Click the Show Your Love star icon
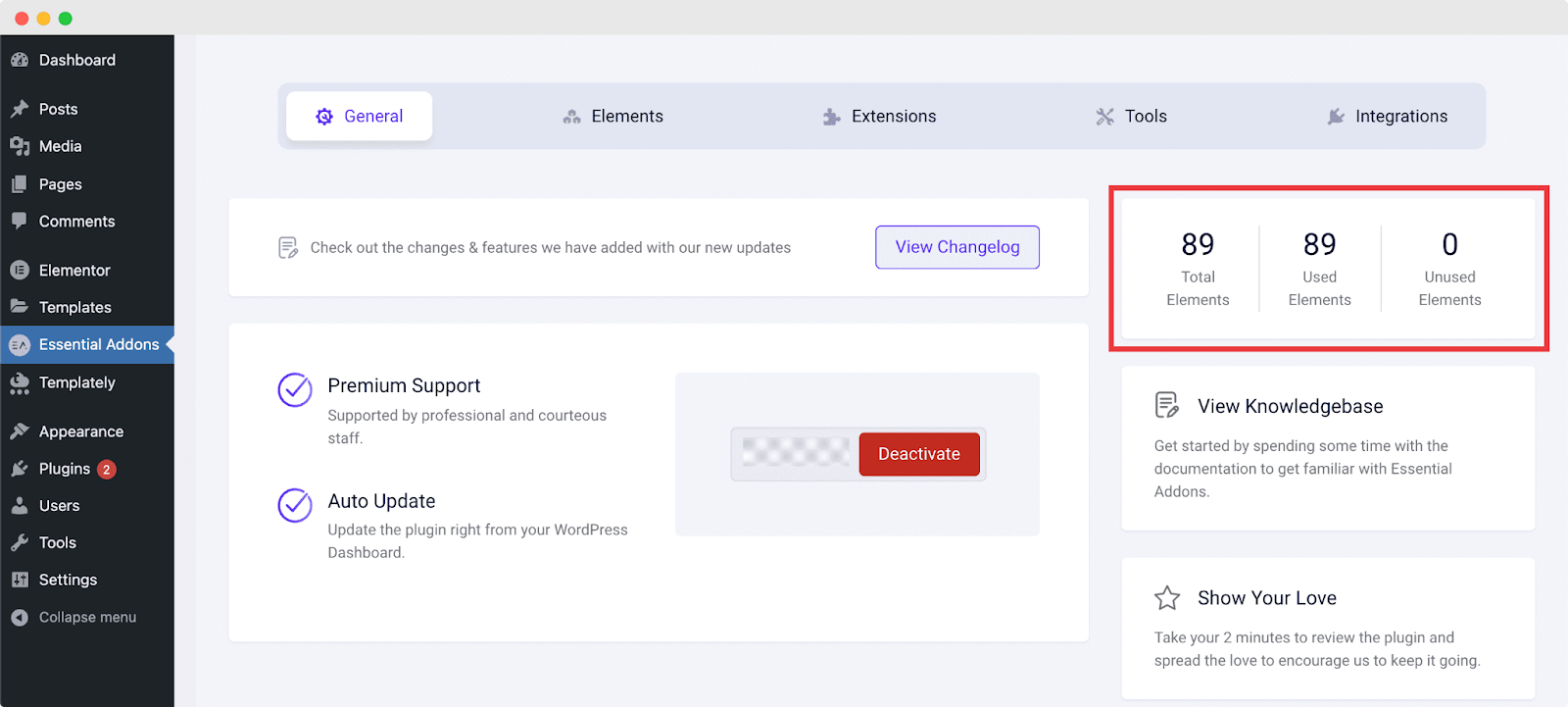Viewport: 1568px width, 707px height. (x=1167, y=598)
